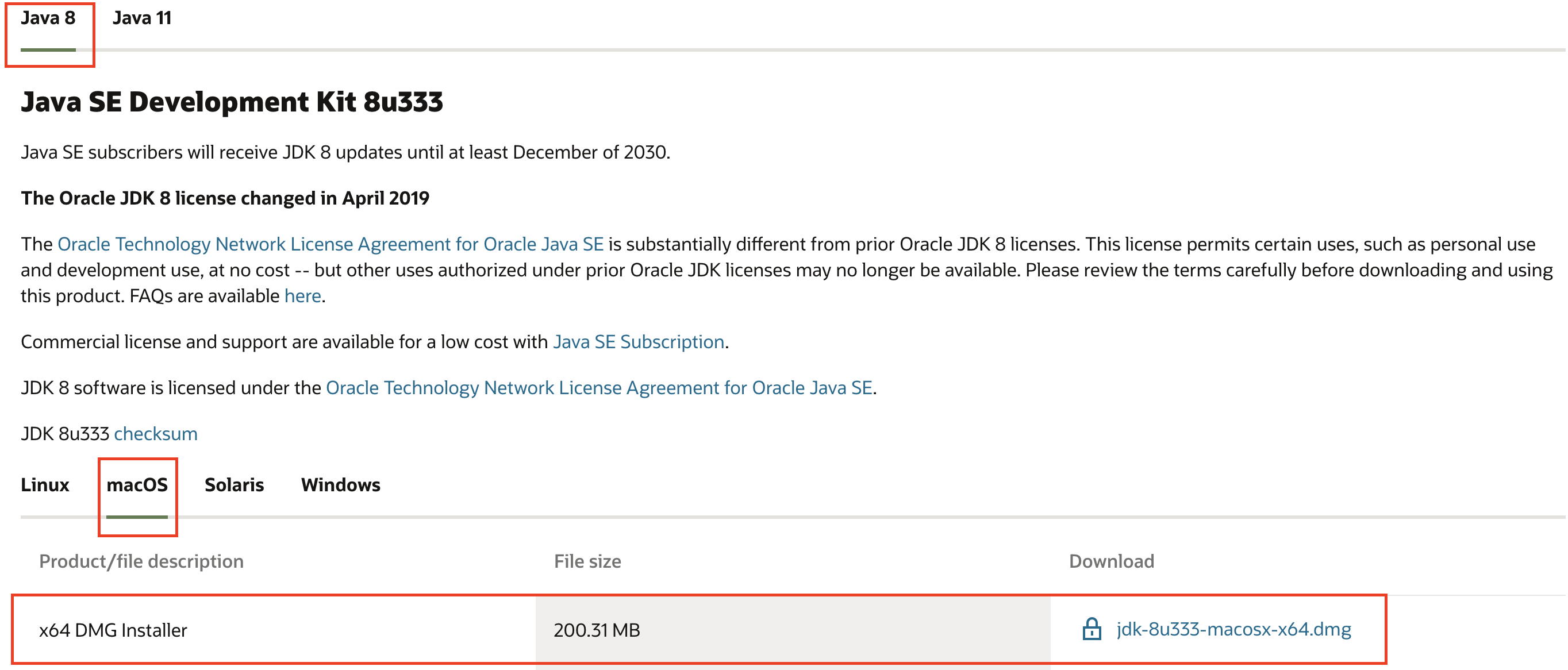1568x670 pixels.
Task: Click the lock icon beside the dmg download
Action: tap(1092, 629)
